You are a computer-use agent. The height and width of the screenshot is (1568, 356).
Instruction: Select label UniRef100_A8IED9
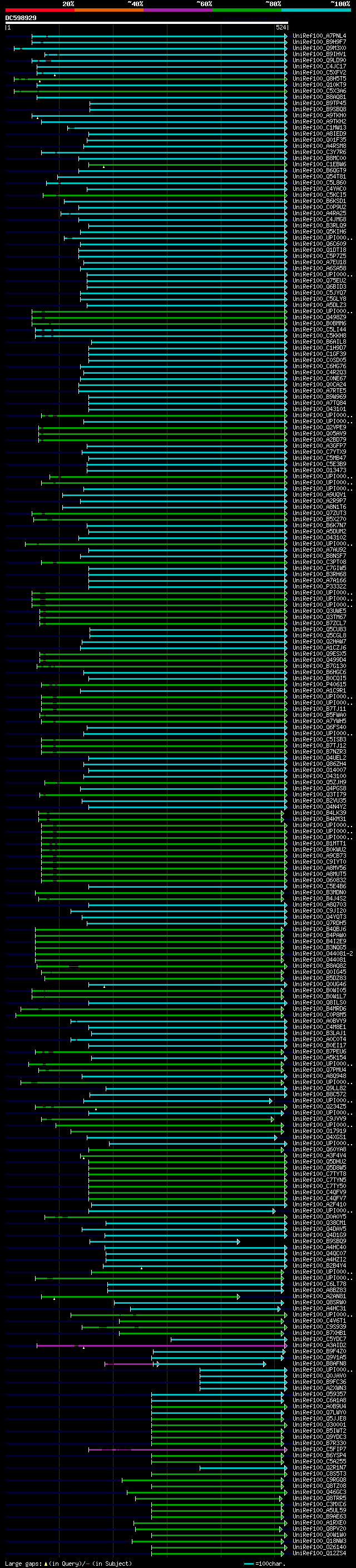pos(319,134)
